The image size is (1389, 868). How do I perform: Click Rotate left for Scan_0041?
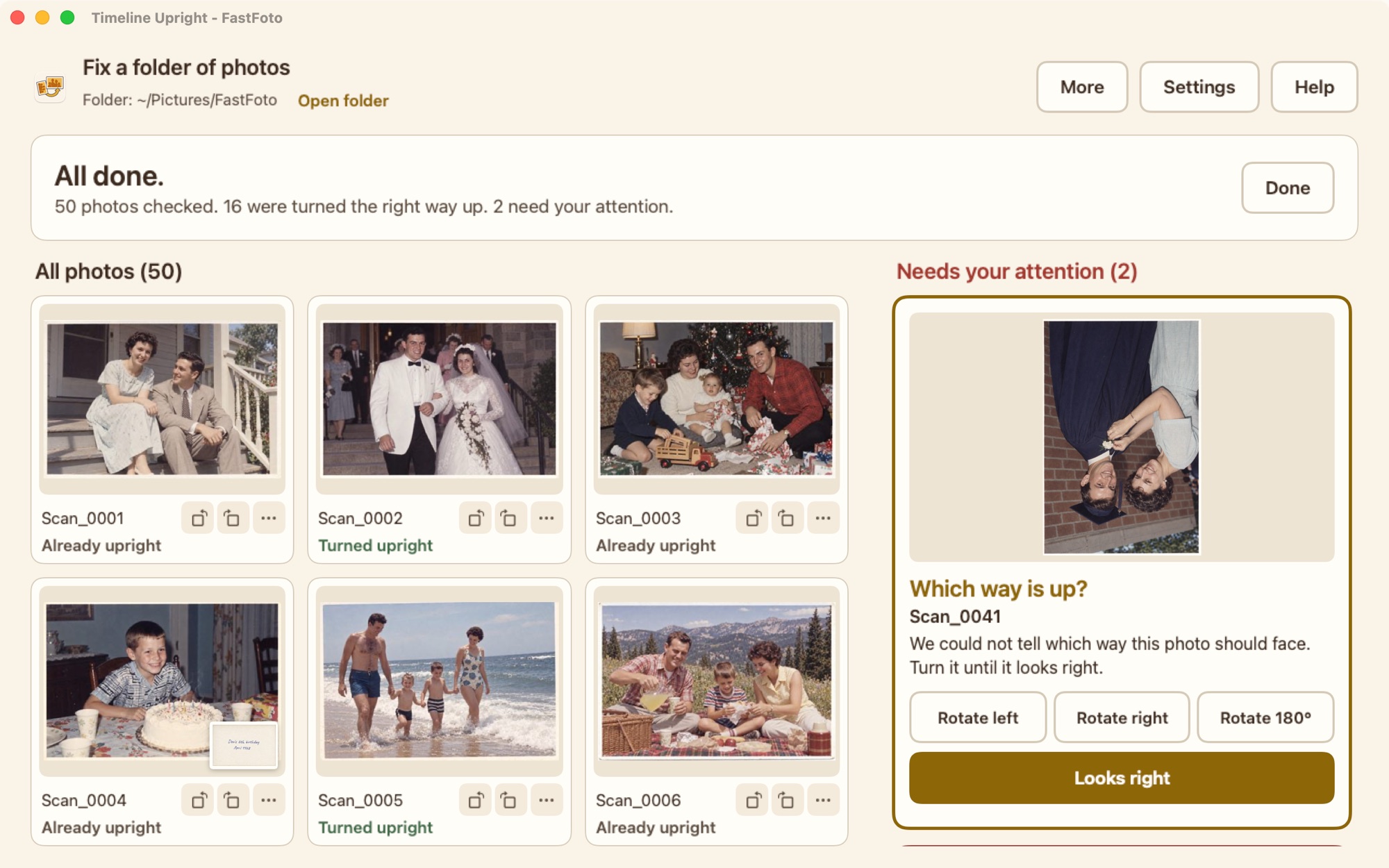[x=978, y=717]
